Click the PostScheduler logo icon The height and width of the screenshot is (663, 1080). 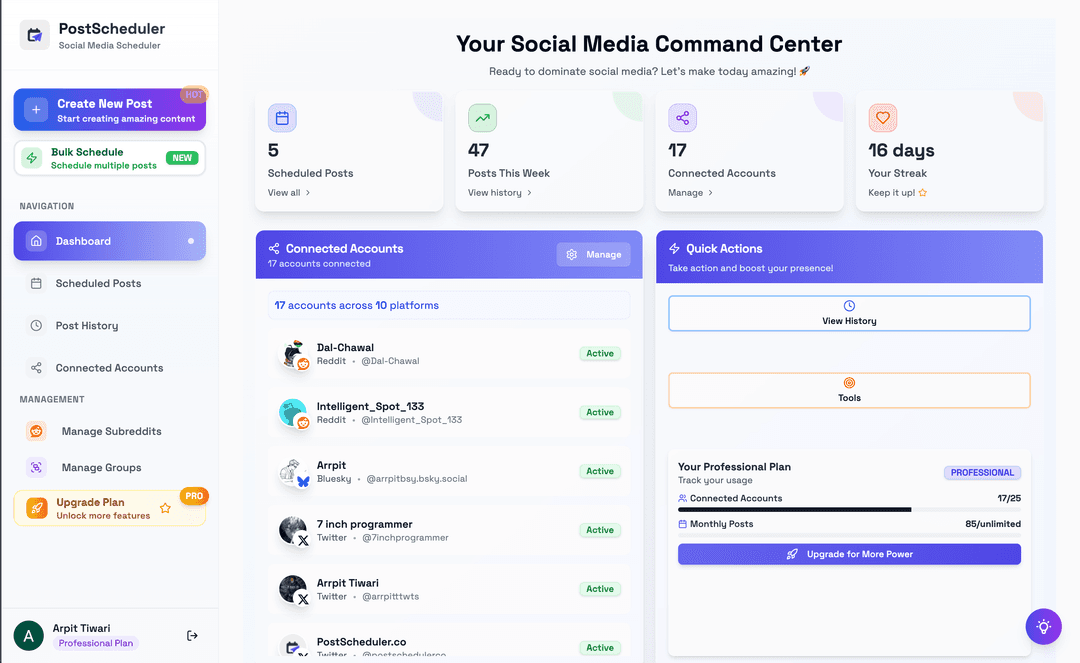[35, 35]
